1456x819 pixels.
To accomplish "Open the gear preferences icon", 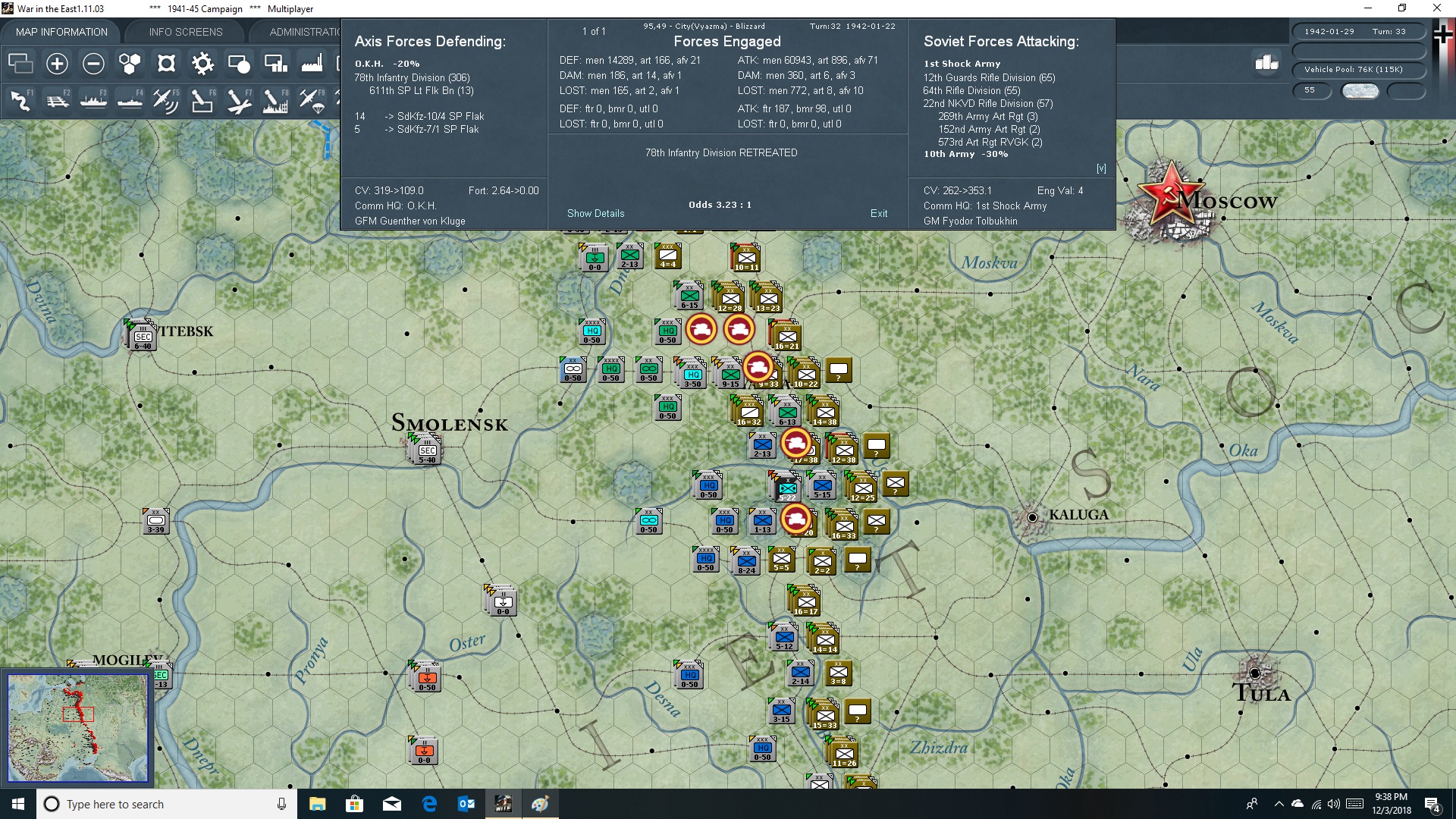I will click(x=202, y=64).
